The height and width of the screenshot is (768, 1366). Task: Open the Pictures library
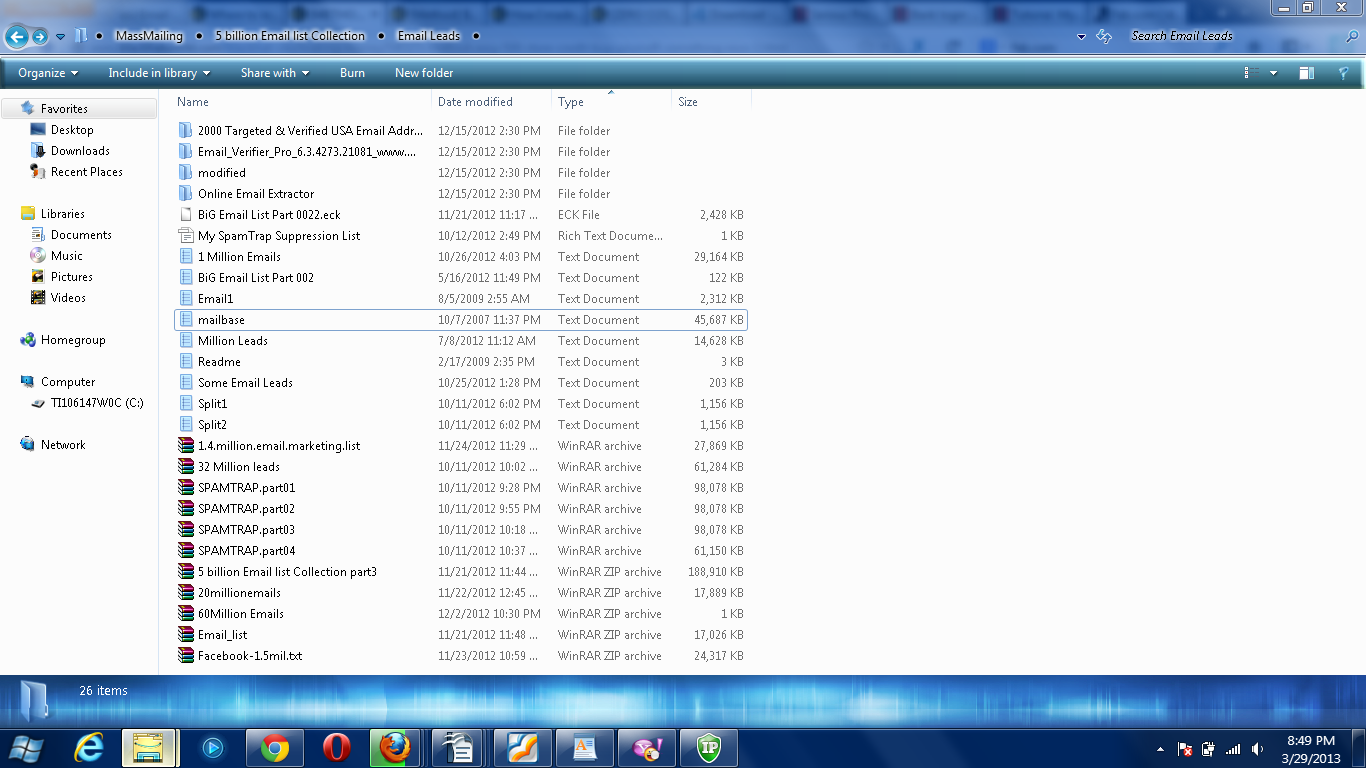(x=71, y=277)
